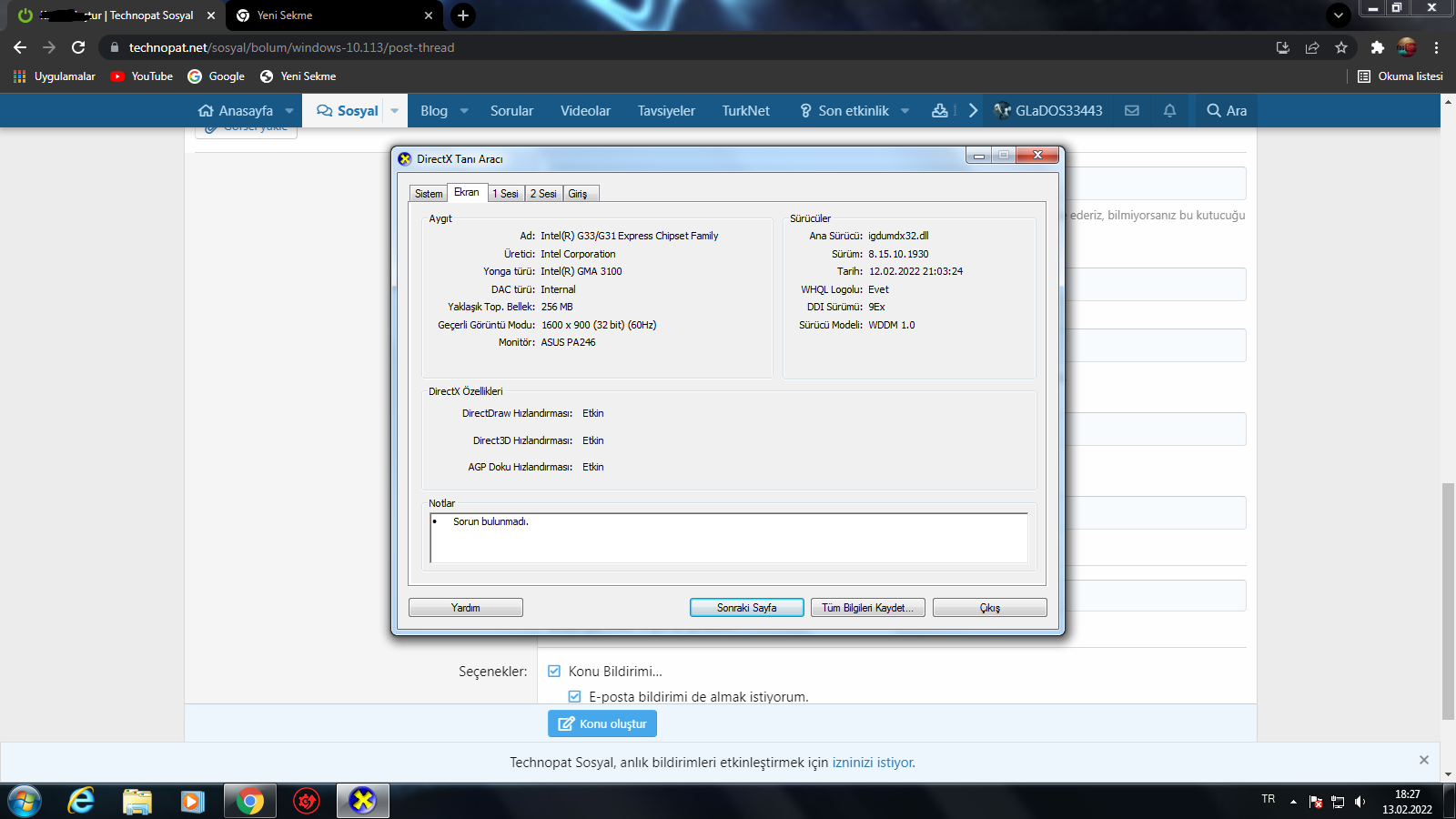Bookmark this page with the star icon
1456x819 pixels.
1341,47
